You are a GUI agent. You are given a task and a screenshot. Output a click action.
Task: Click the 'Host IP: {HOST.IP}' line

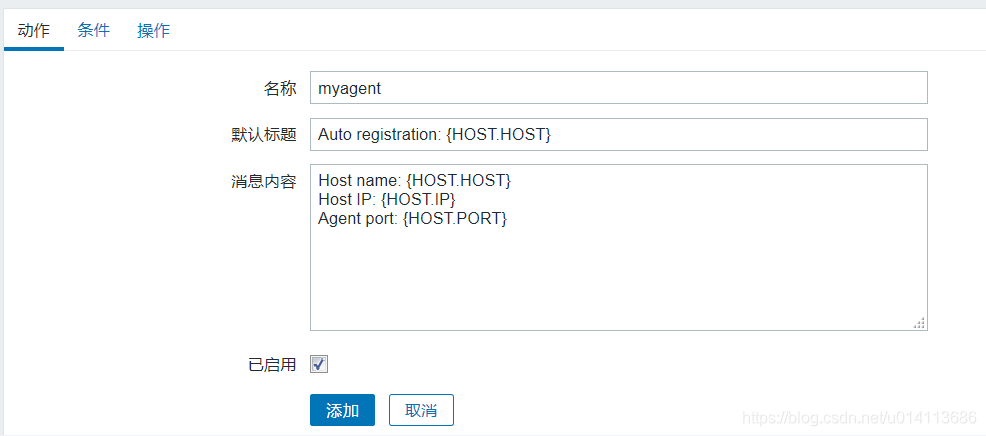[x=386, y=199]
